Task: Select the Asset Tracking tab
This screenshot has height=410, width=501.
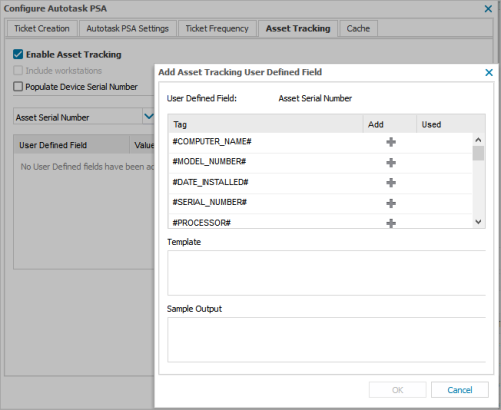Action: point(298,29)
